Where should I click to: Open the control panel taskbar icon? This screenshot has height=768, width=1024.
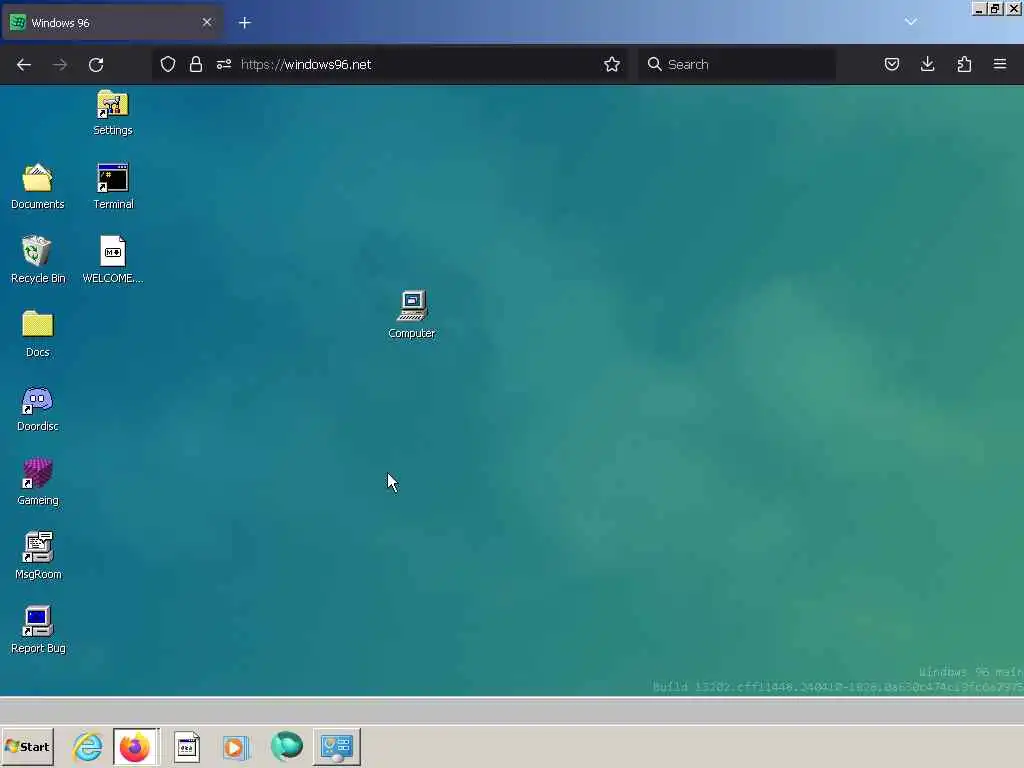click(x=337, y=746)
